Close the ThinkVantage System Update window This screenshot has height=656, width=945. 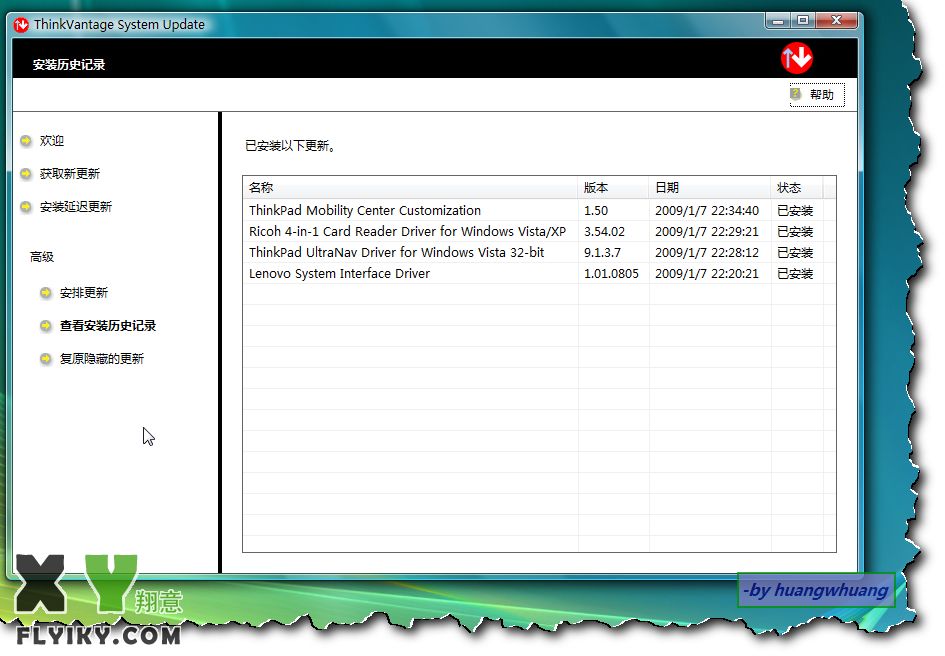(x=837, y=20)
